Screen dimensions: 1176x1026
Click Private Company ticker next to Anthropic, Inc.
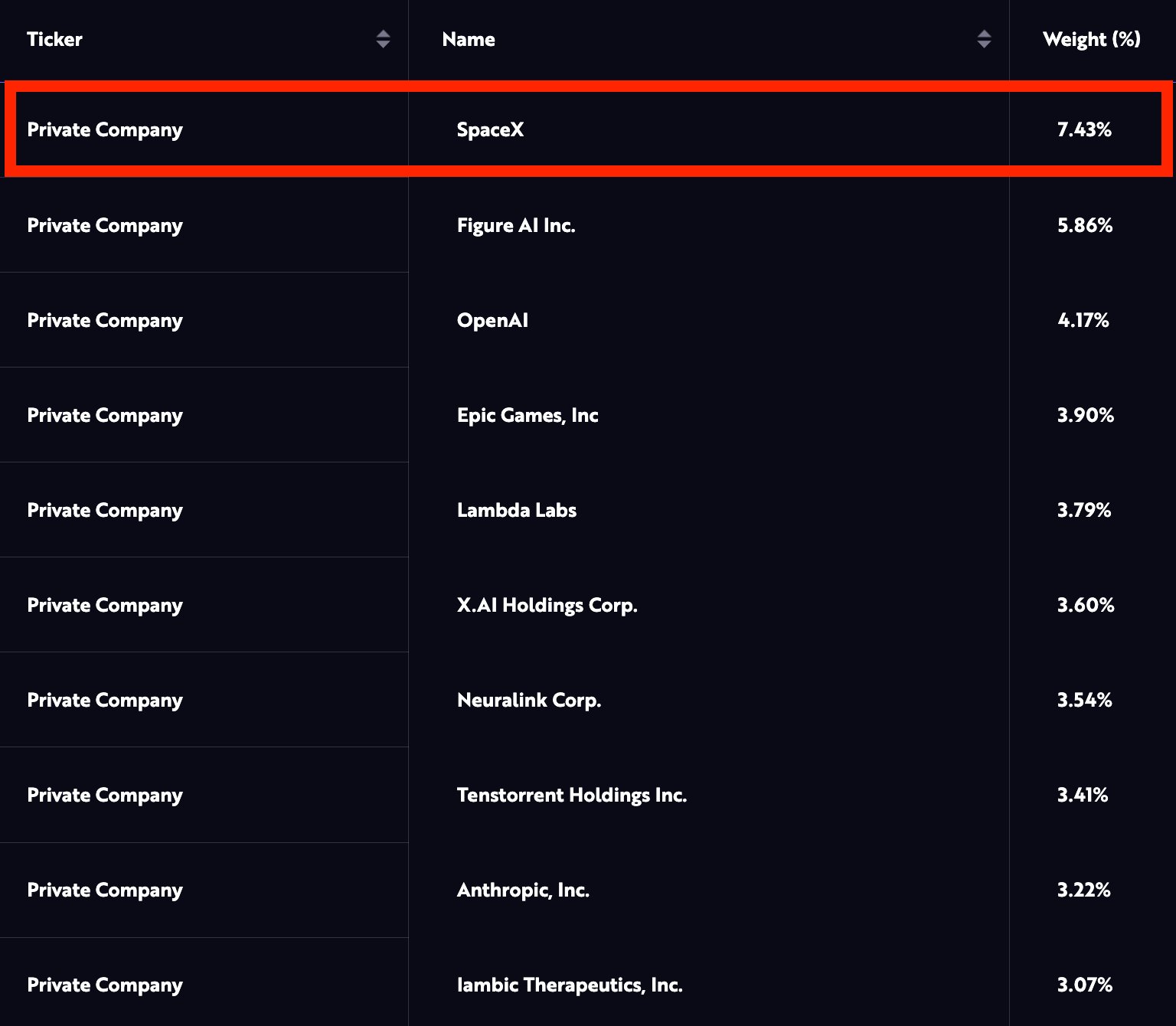(105, 890)
